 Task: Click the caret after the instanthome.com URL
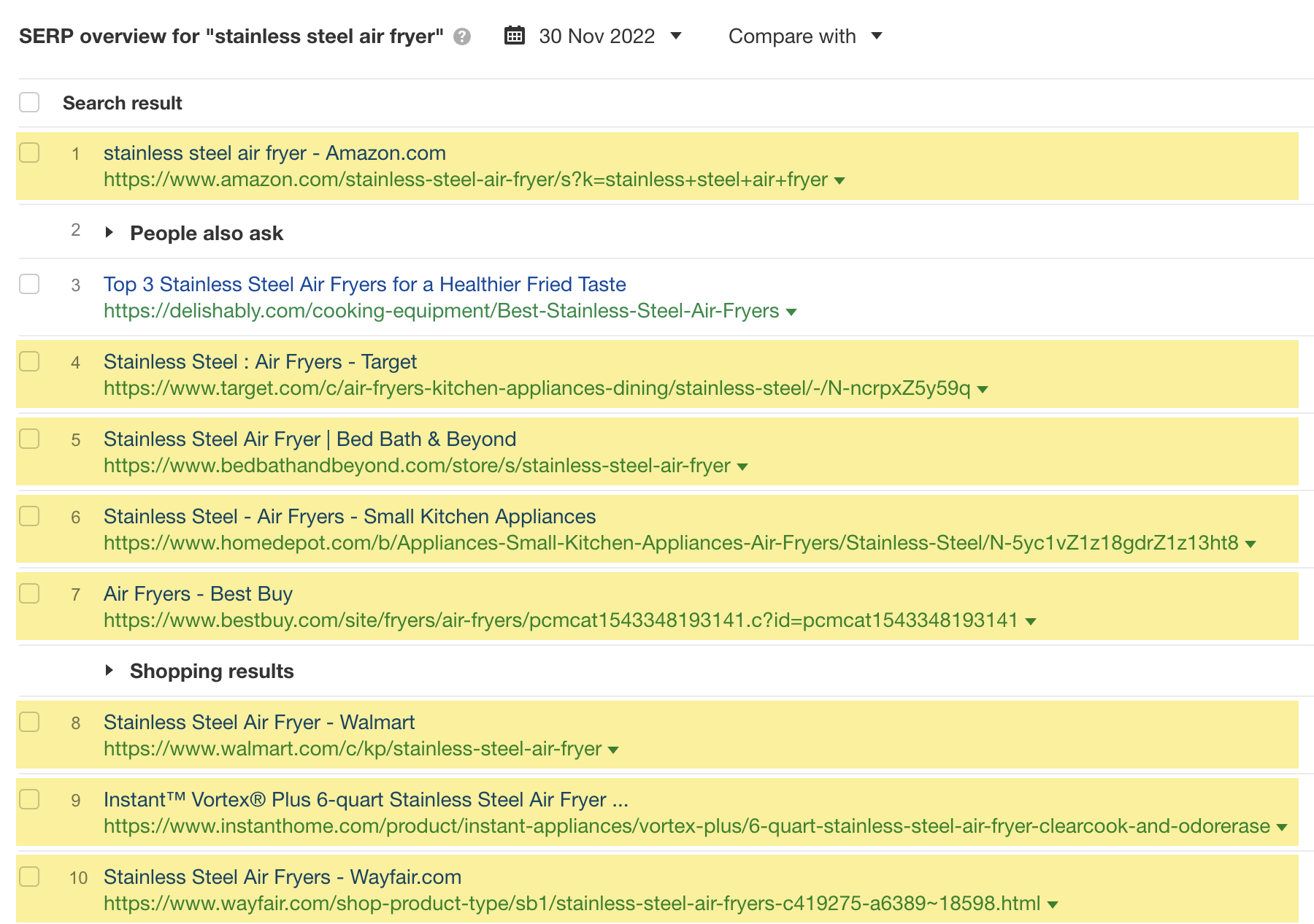coord(1282,828)
